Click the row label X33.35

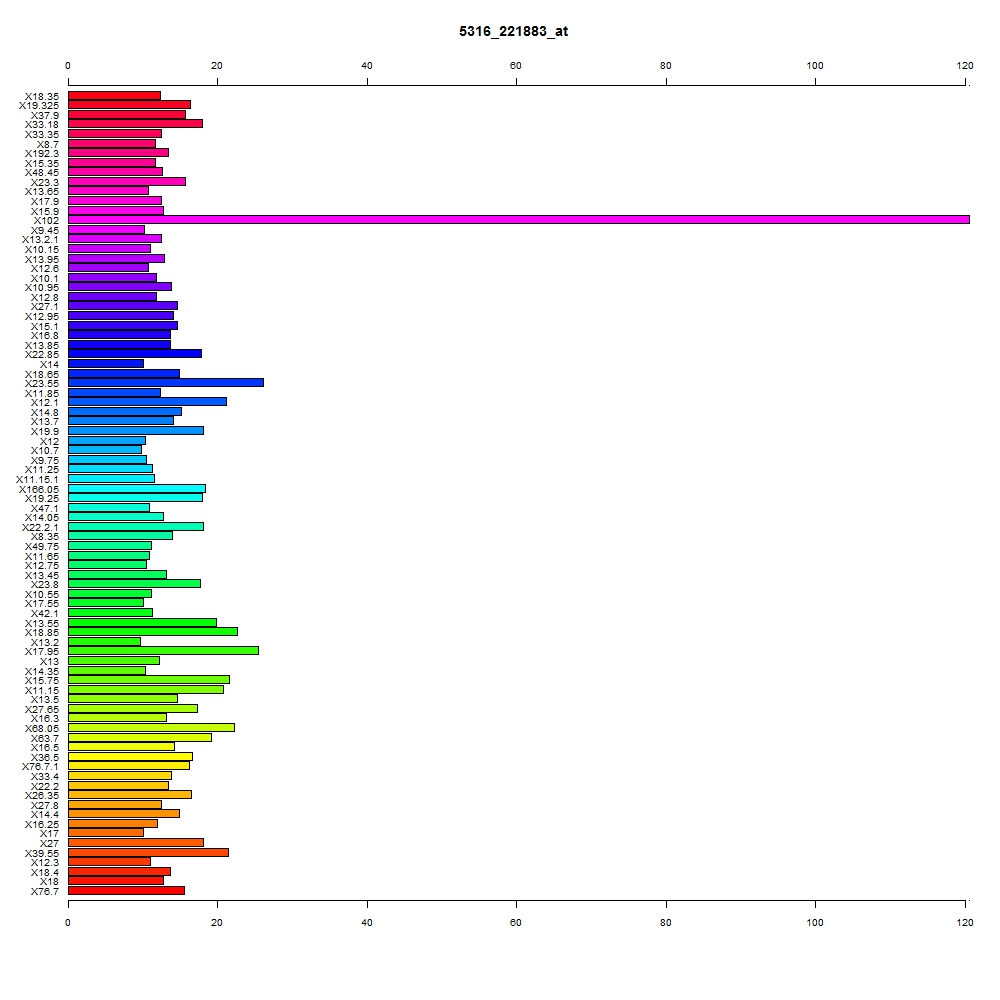[x=42, y=135]
